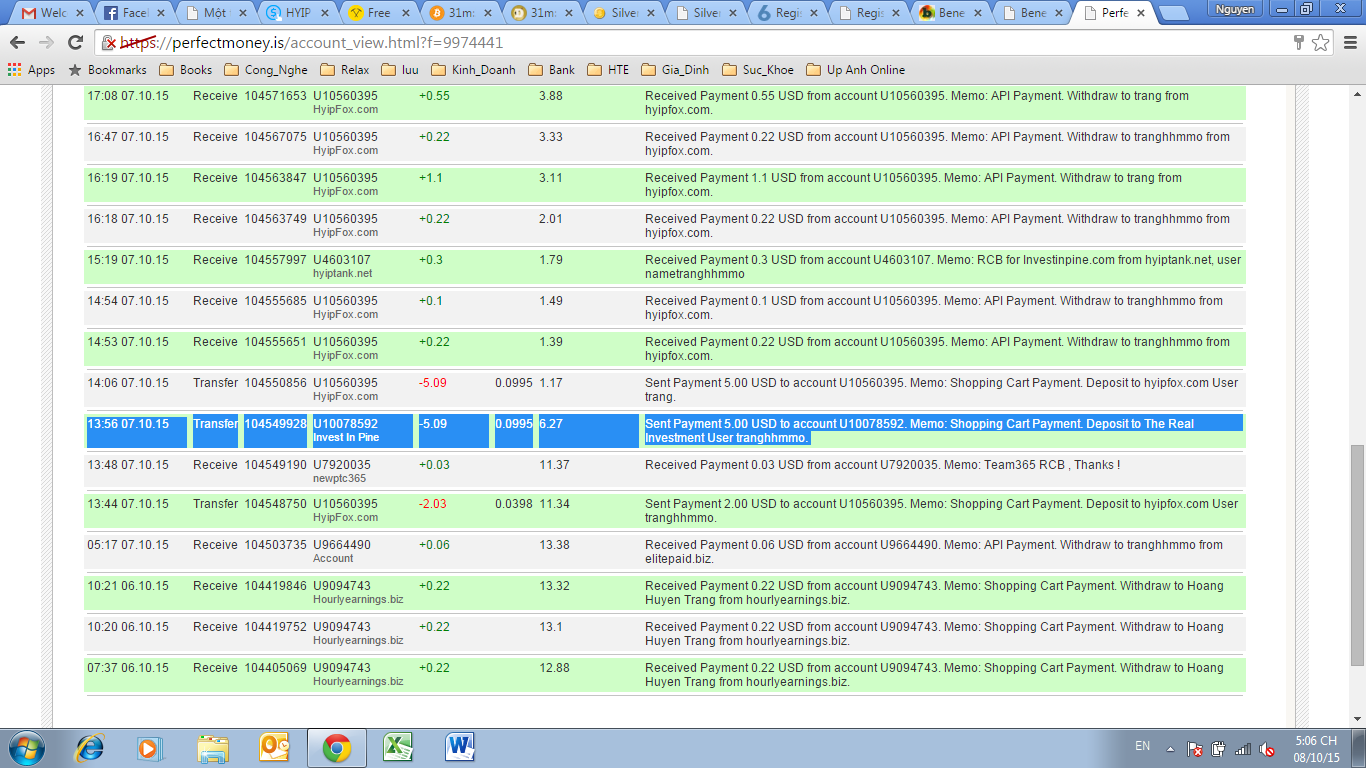Click the muted volume icon in the system tray

click(1266, 748)
